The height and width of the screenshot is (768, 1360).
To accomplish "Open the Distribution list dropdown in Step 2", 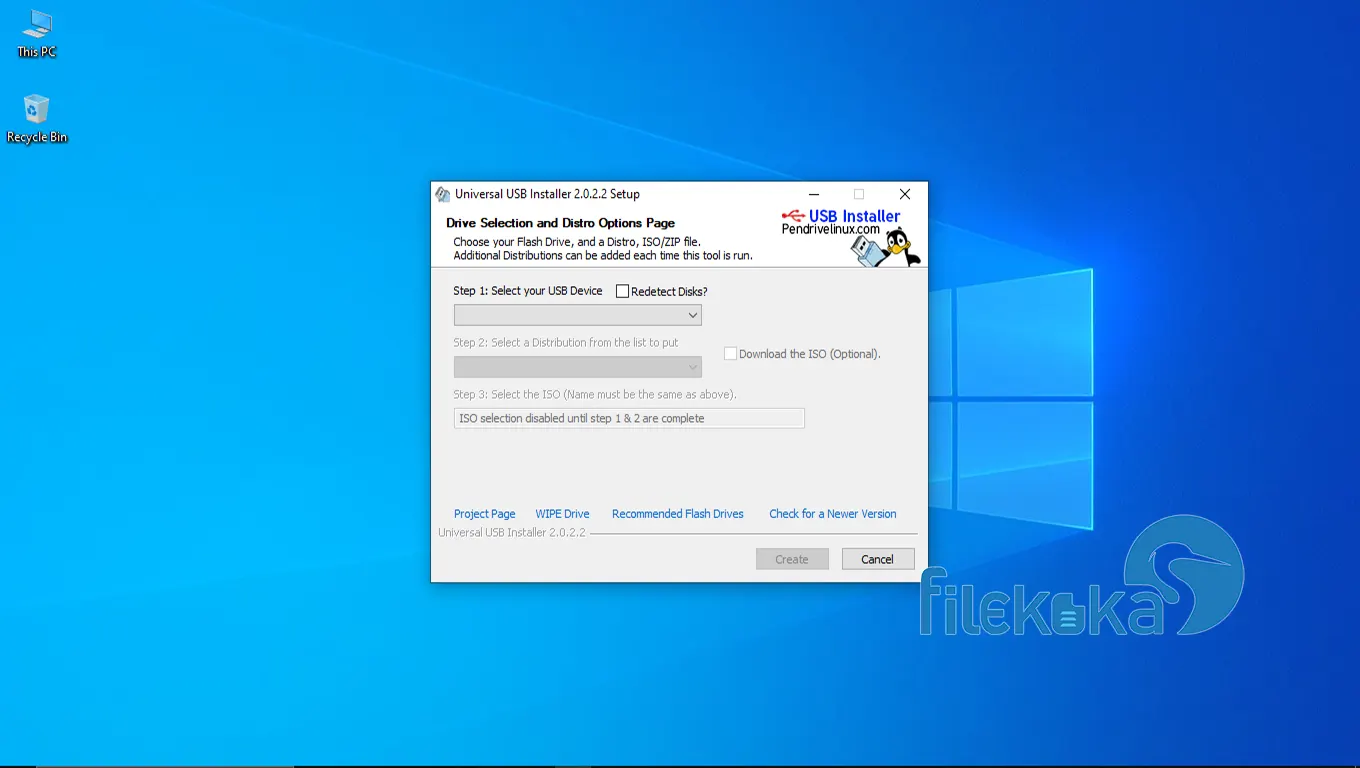I will coord(578,367).
